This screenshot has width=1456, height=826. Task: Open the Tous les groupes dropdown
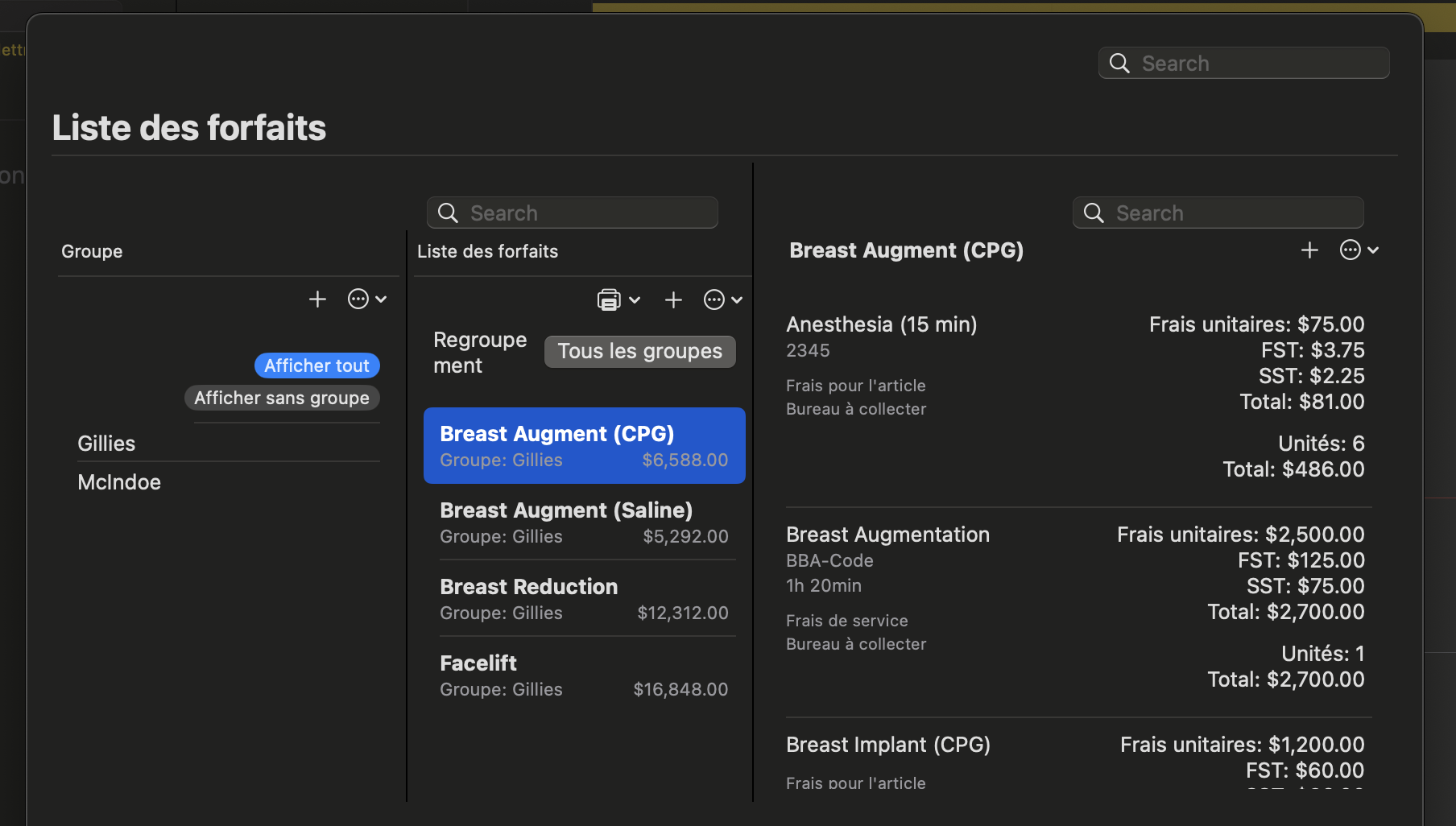[639, 351]
